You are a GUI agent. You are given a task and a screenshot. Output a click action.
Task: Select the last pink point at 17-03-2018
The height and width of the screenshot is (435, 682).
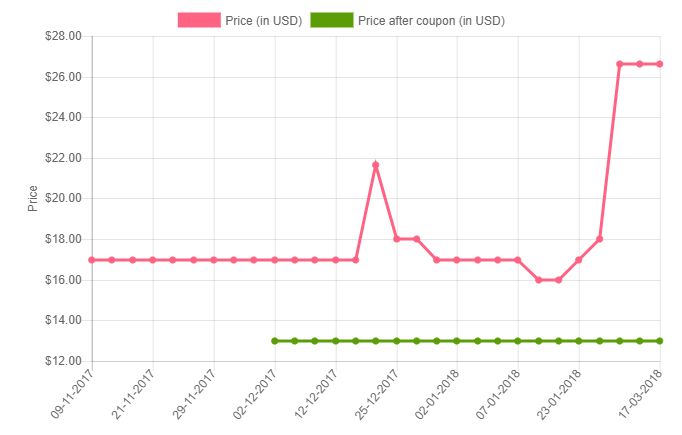[x=660, y=64]
